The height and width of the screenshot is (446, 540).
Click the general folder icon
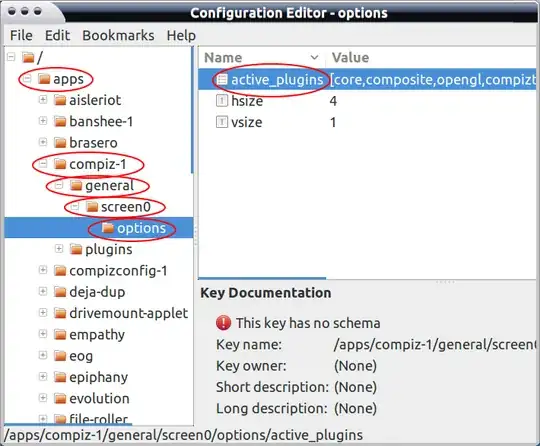(x=76, y=185)
